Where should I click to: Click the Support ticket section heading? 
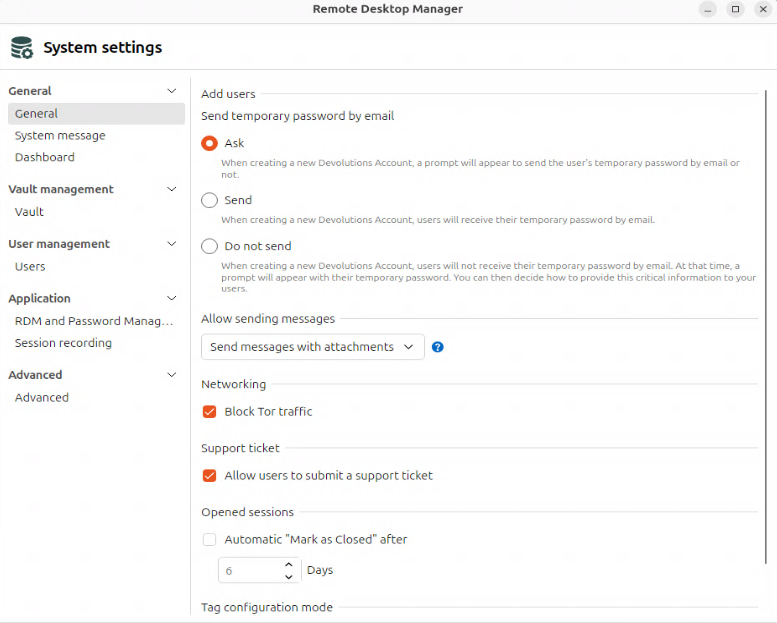tap(240, 448)
